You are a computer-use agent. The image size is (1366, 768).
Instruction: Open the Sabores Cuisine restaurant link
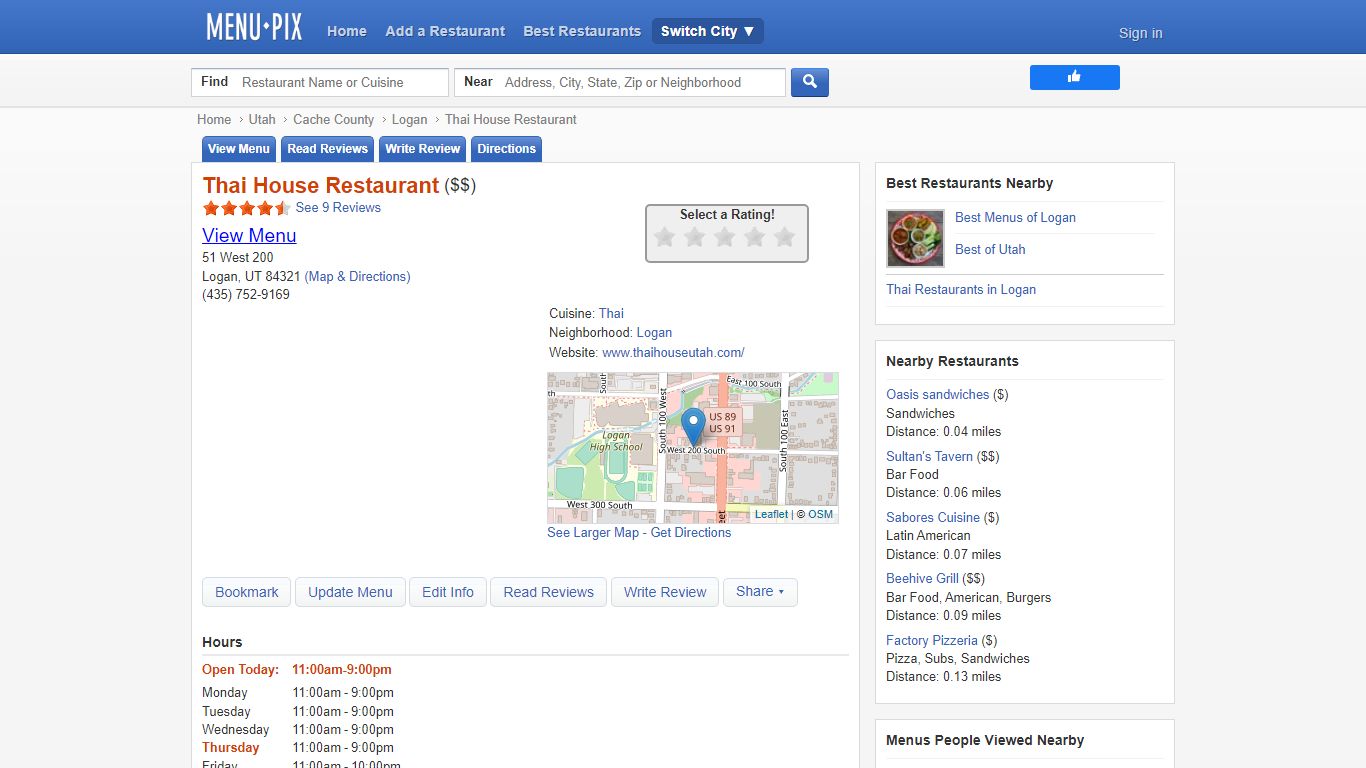pyautogui.click(x=933, y=517)
